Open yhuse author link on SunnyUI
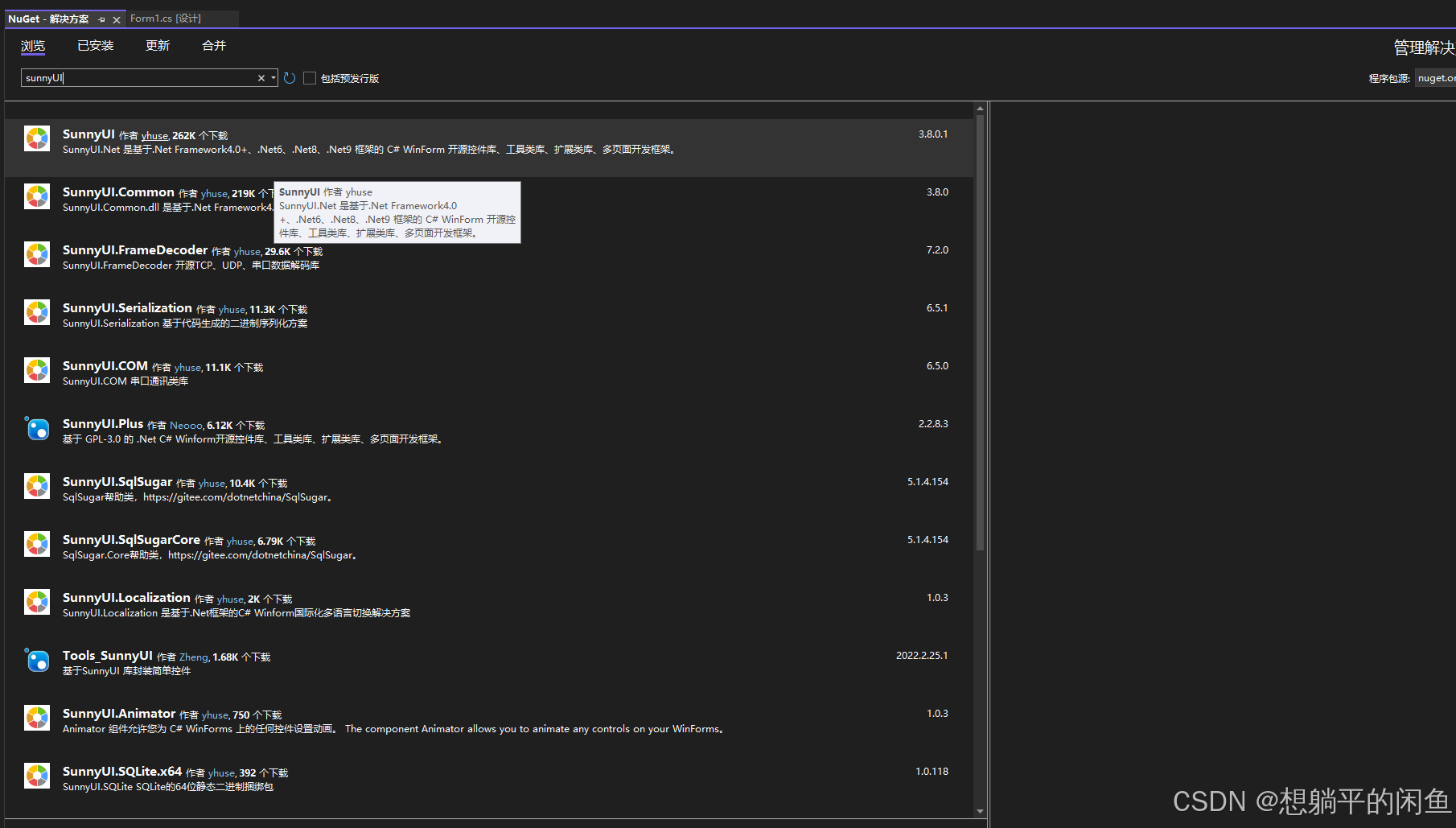 coord(154,136)
